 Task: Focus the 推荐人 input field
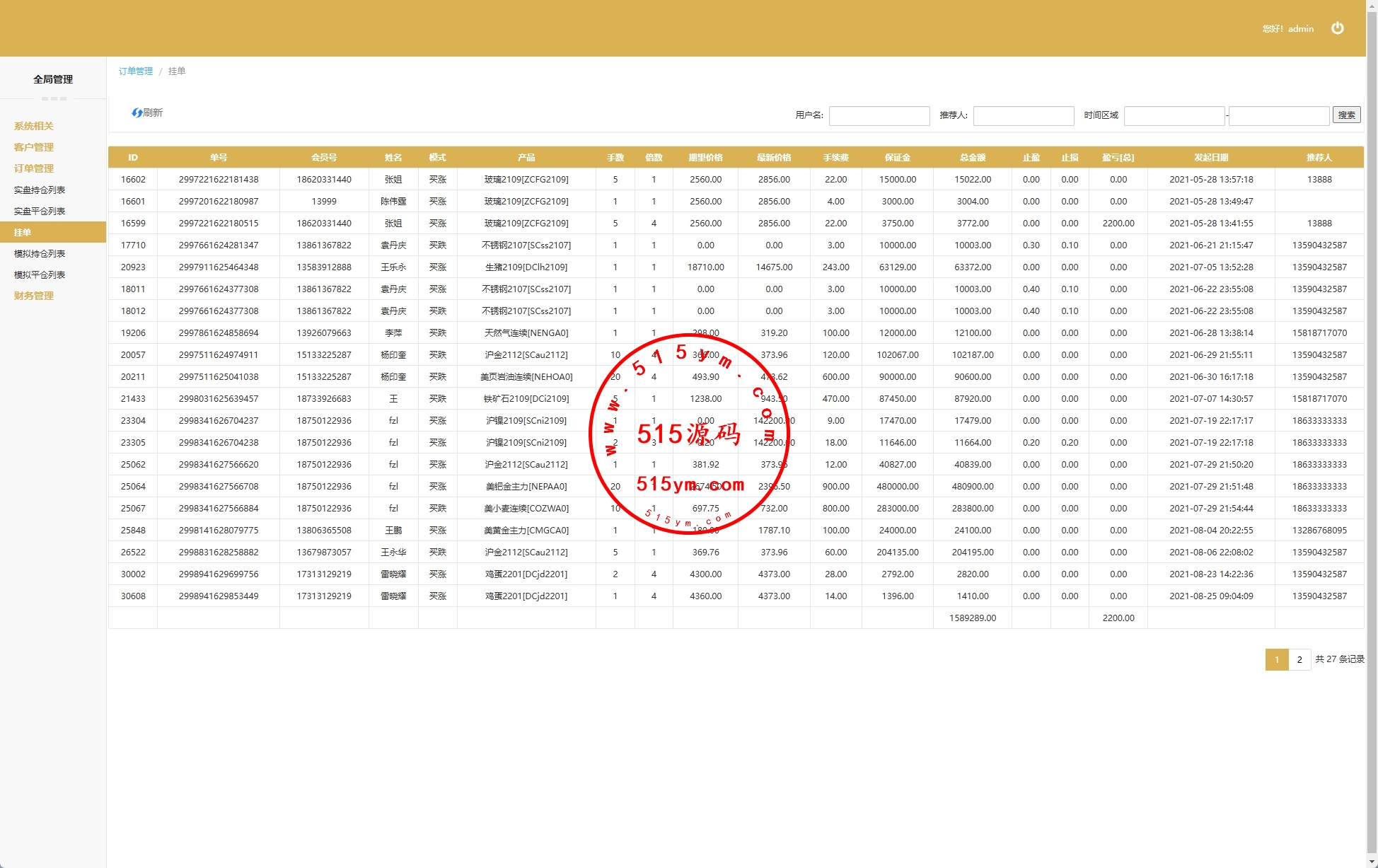coord(1024,116)
